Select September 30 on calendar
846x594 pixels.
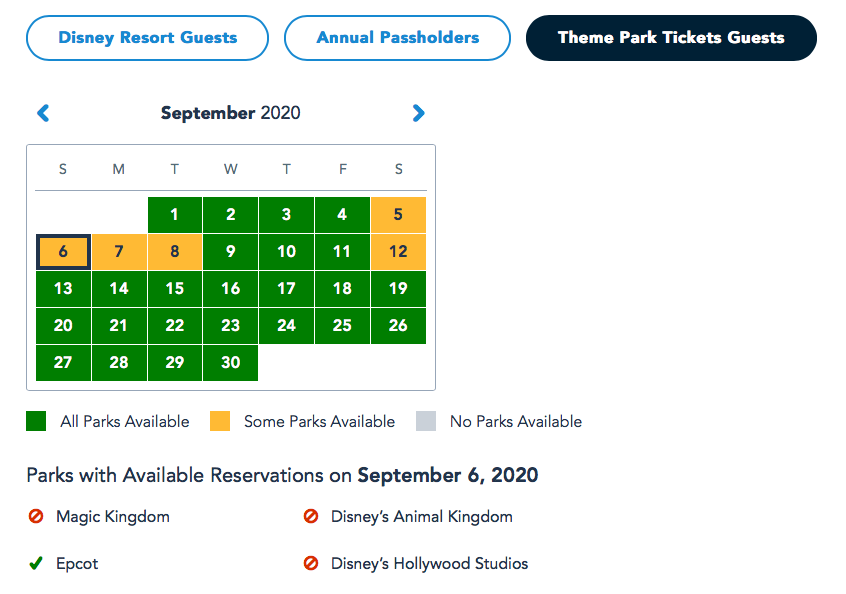[x=231, y=363]
